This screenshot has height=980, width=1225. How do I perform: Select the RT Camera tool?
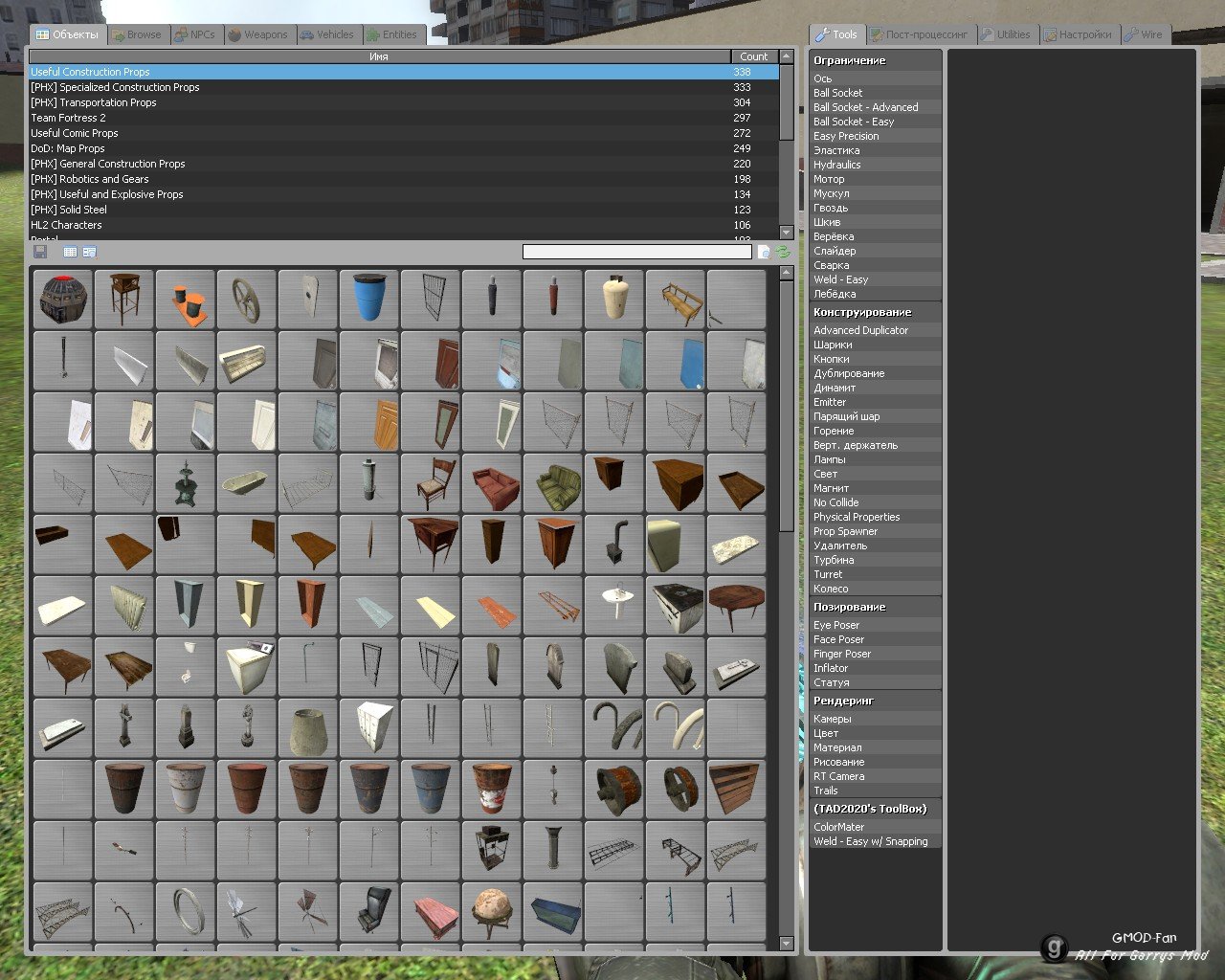pyautogui.click(x=875, y=776)
